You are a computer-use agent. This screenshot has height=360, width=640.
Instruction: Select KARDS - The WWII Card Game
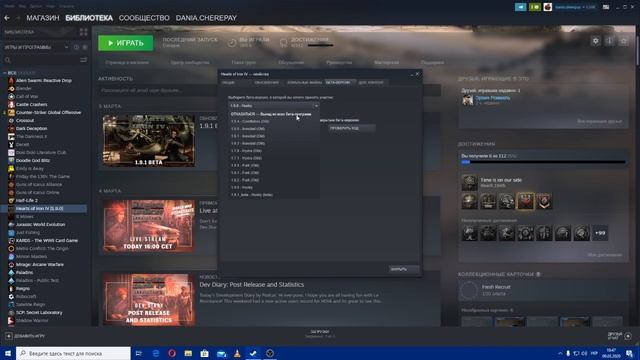[47, 240]
